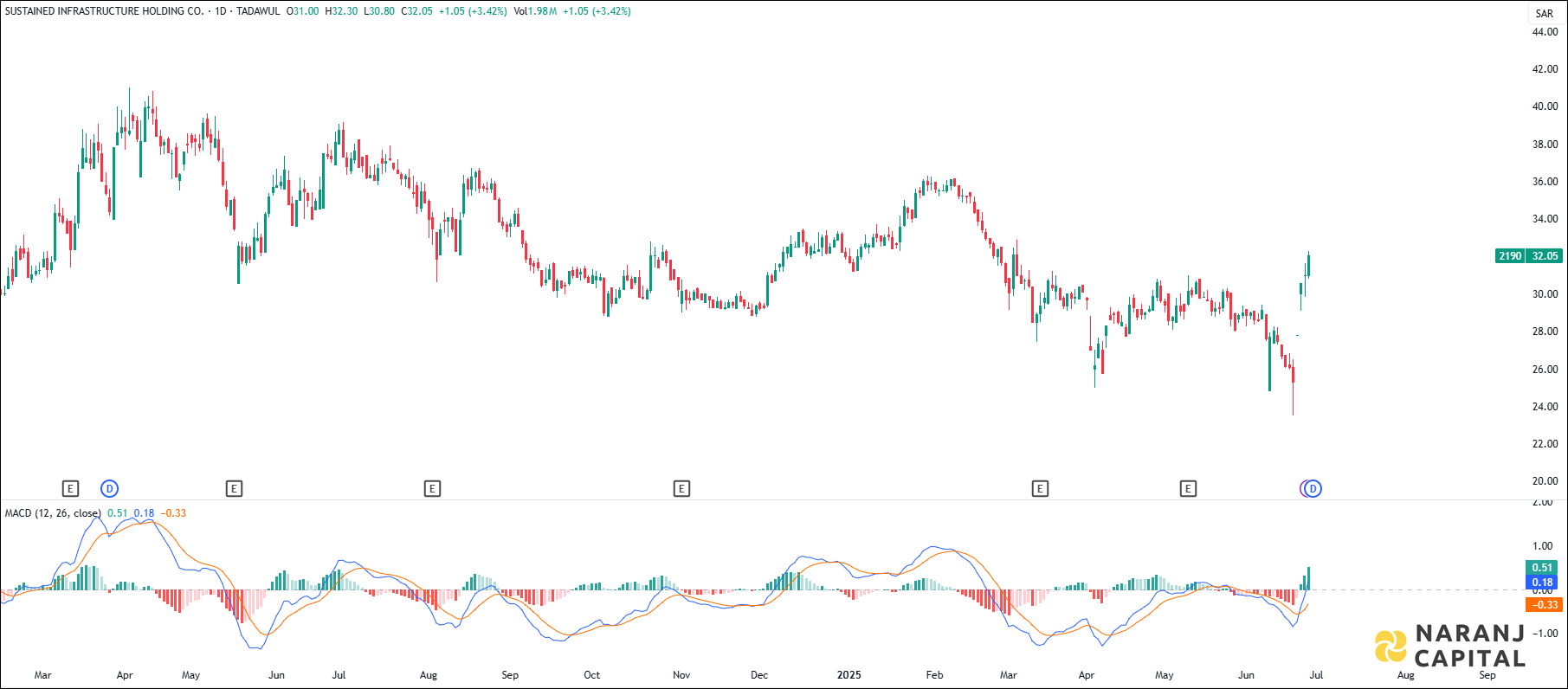Click the symbol name Sustained Infrastructure Holding Co.
This screenshot has width=1568, height=689.
click(x=105, y=11)
